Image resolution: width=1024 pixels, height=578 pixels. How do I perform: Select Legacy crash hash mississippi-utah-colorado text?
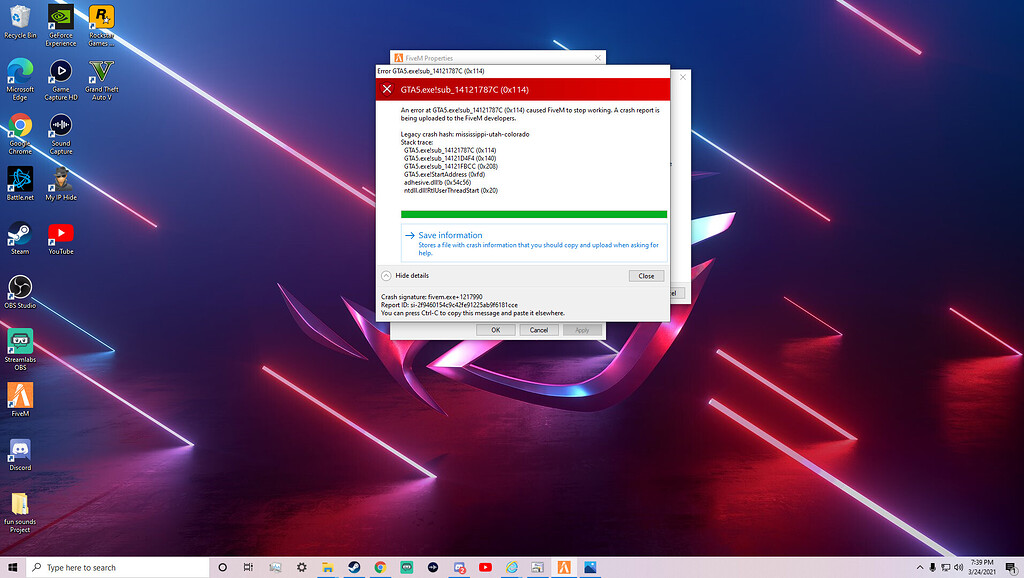465,134
